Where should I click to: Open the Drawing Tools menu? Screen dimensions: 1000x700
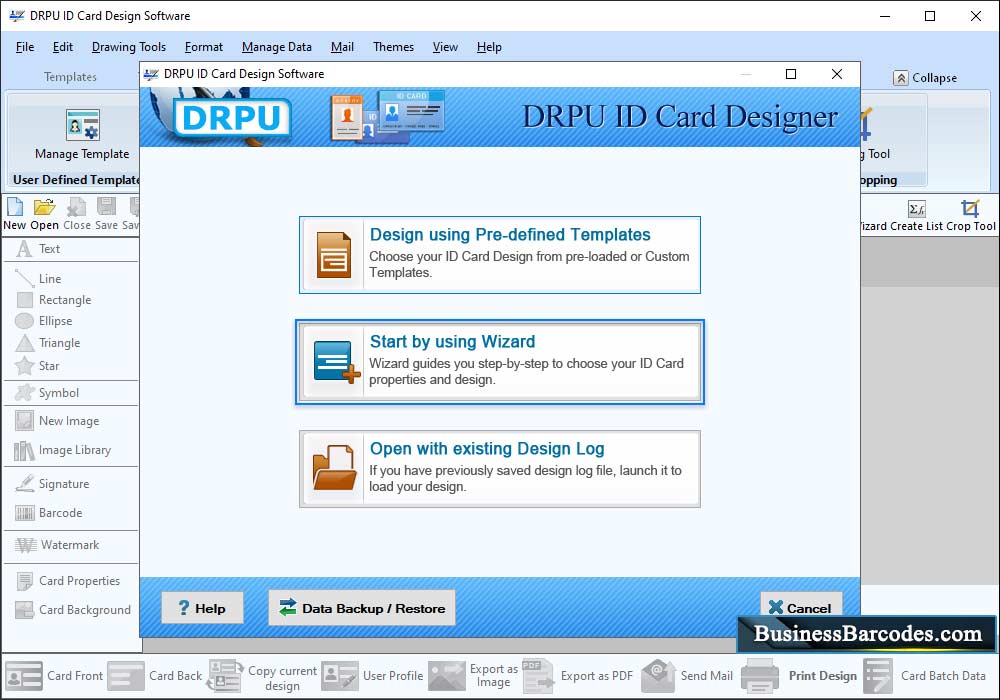129,47
